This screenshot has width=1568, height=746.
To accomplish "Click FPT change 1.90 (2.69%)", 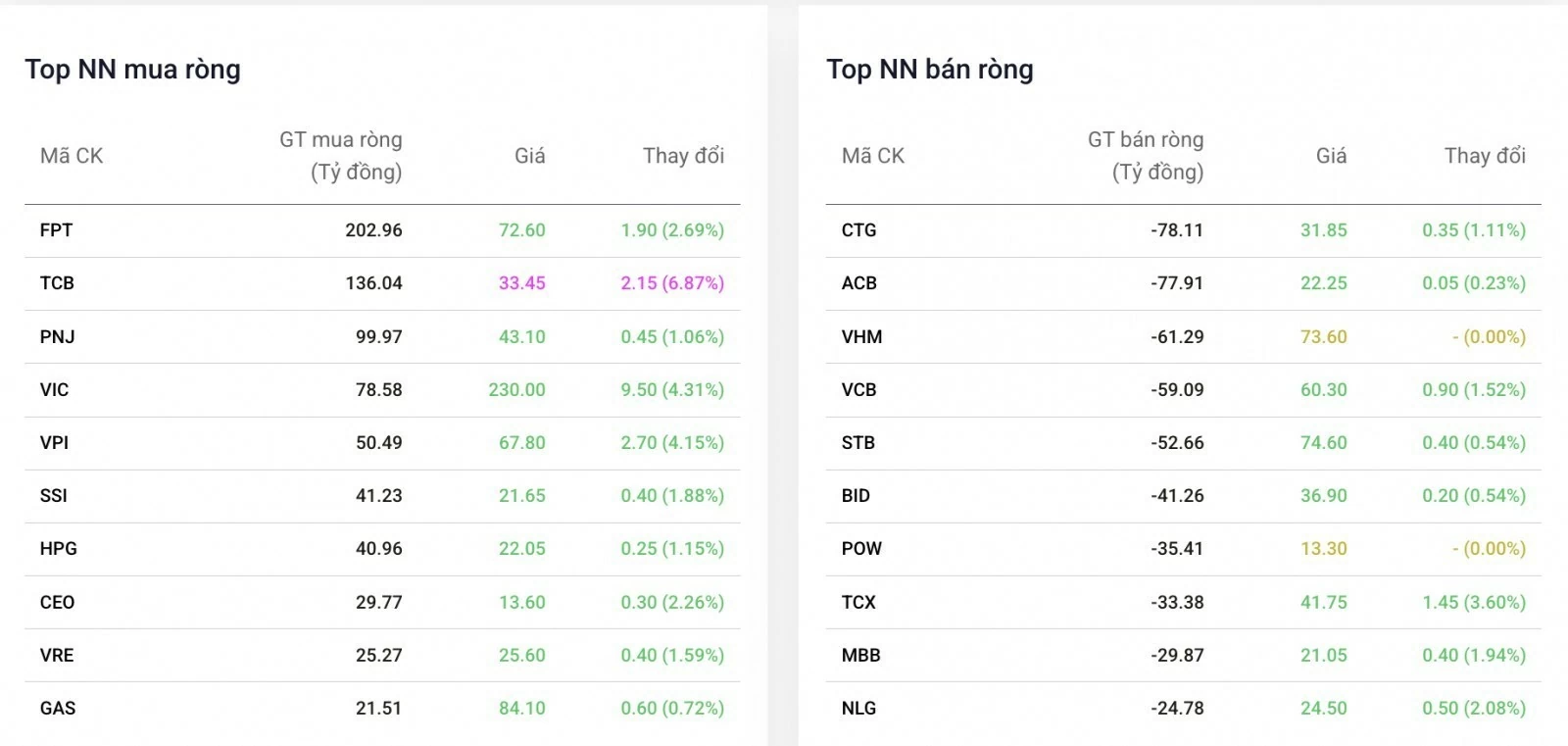I will tap(672, 230).
